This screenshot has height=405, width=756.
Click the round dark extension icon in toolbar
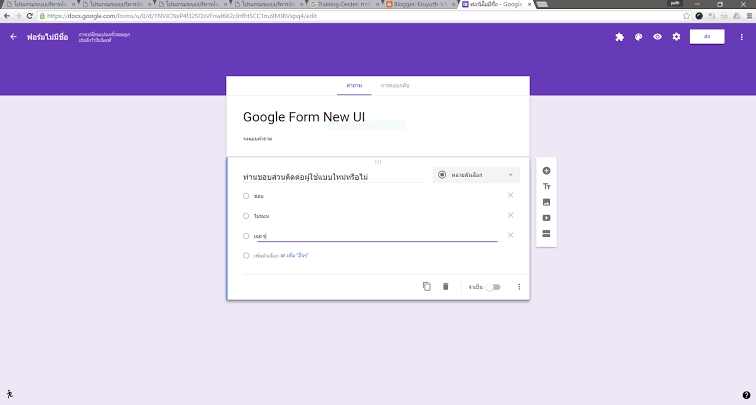click(x=699, y=16)
